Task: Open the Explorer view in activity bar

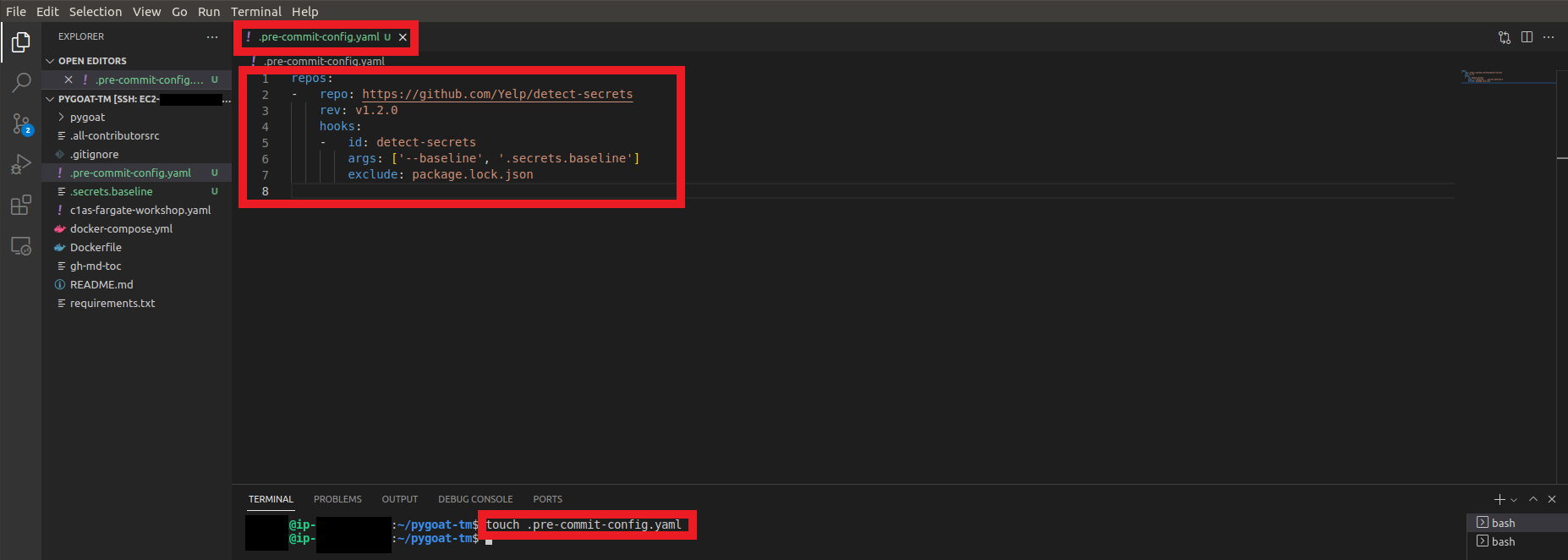Action: coord(21,41)
